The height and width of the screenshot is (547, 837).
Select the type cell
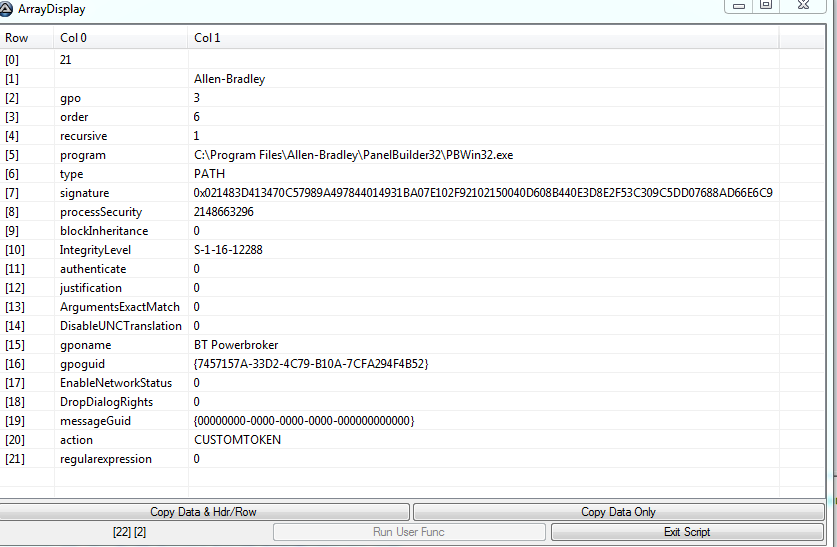(72, 174)
